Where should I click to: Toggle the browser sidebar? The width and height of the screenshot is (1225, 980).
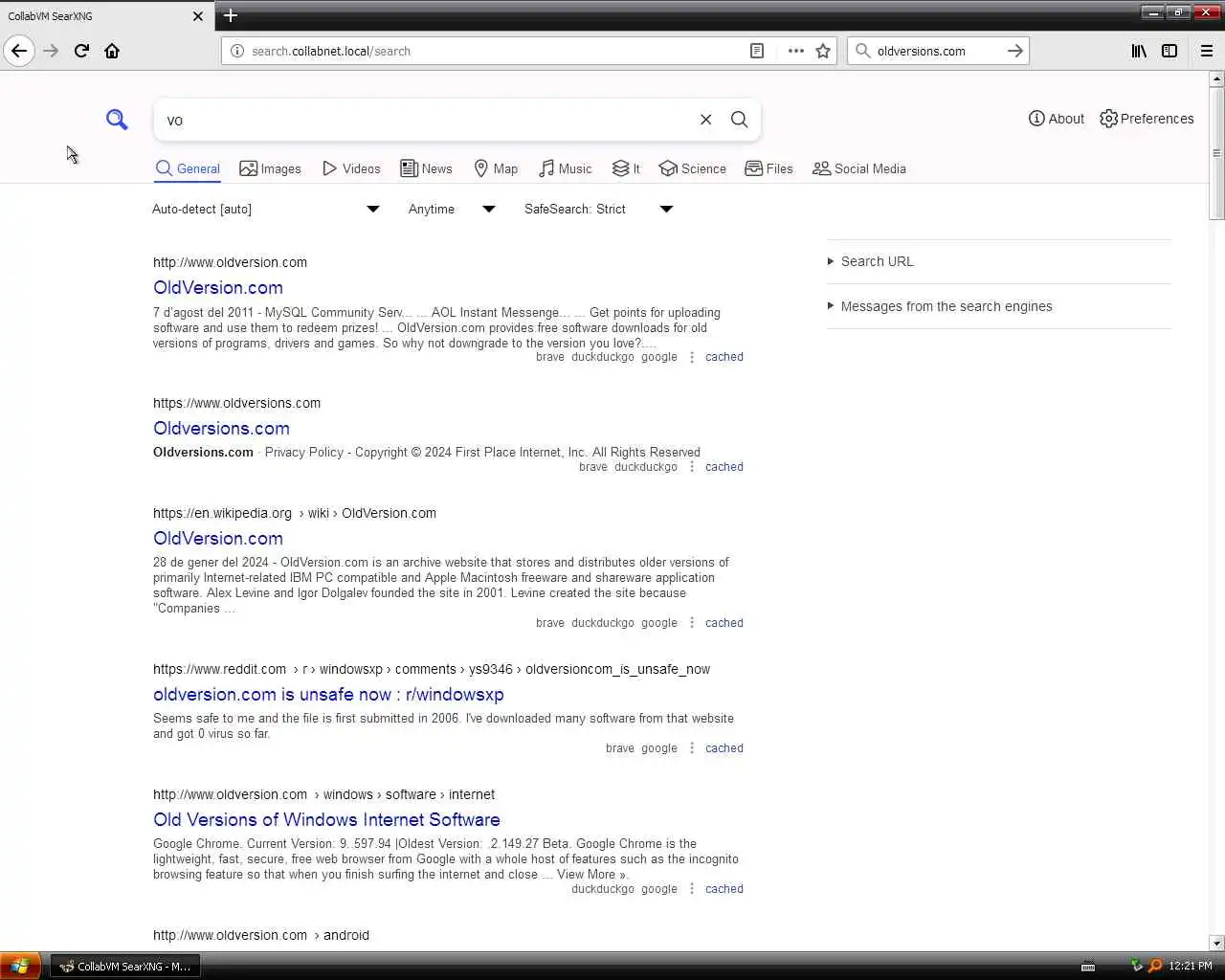(x=1169, y=51)
